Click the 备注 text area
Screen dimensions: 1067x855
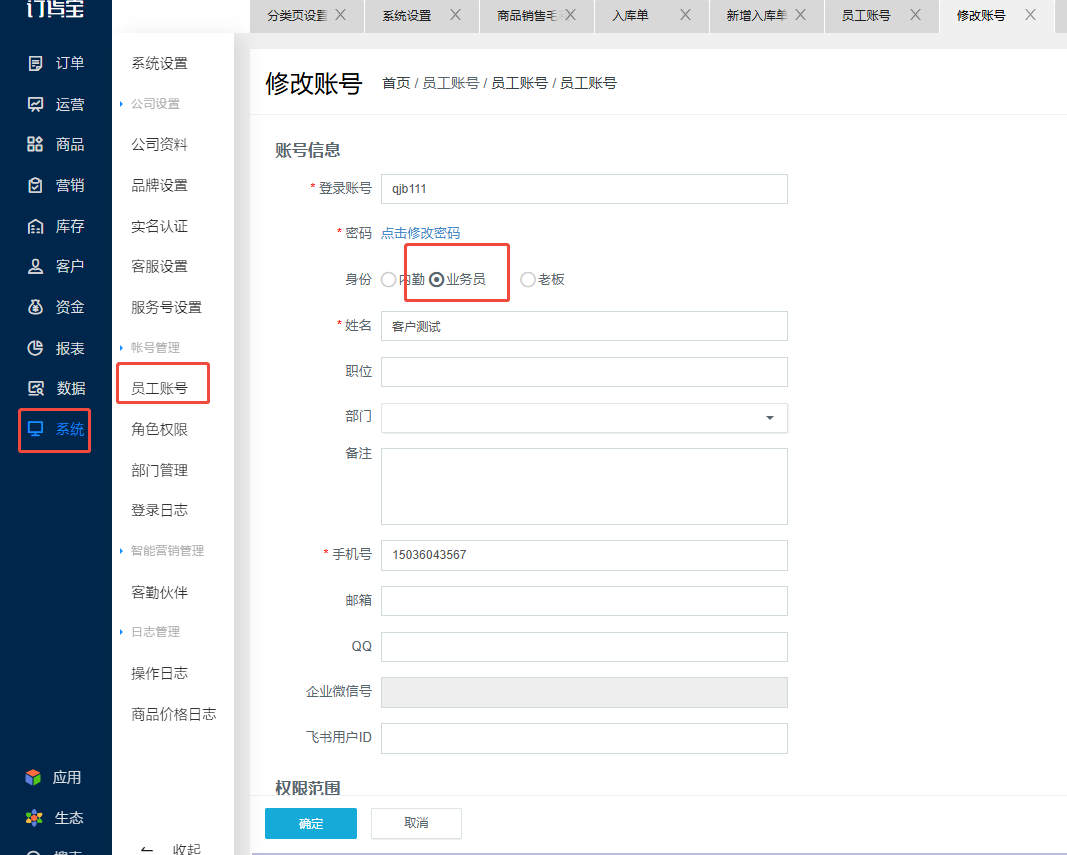click(584, 486)
